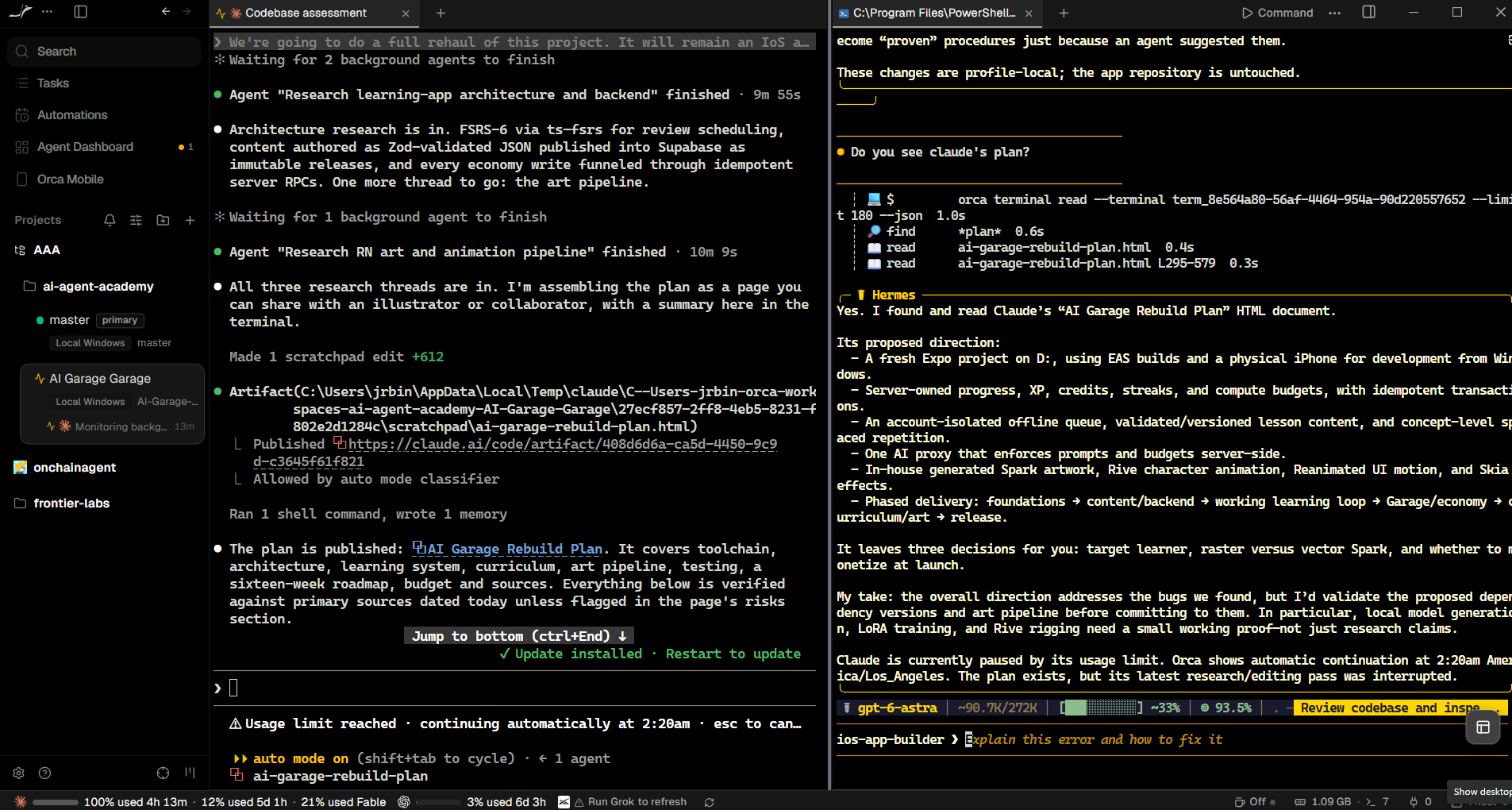
Task: Click the Off status indicator in status bar
Action: (x=1255, y=801)
